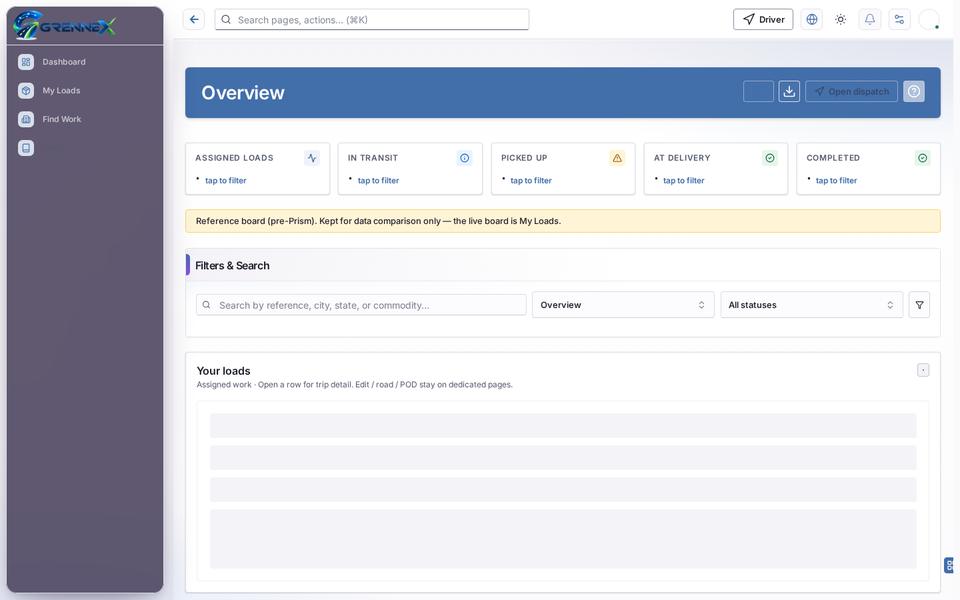
Task: Open the notifications bell
Action: point(869,20)
